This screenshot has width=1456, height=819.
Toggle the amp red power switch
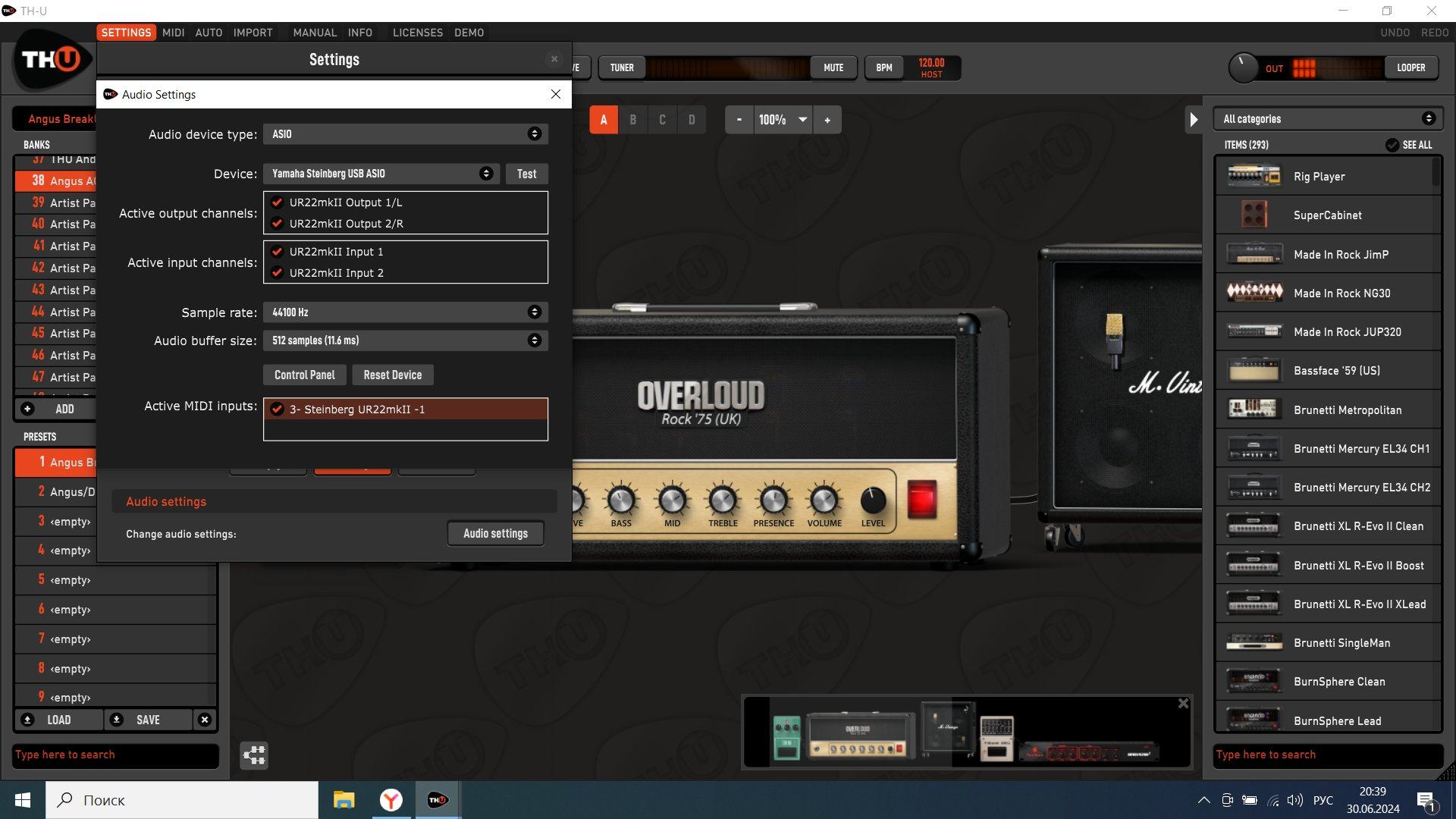921,499
